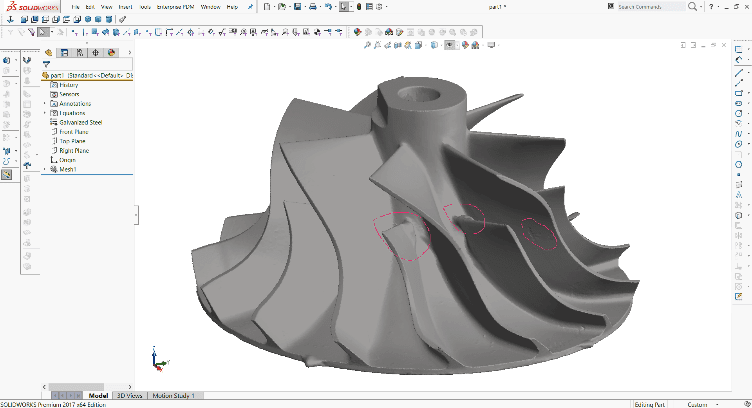
Task: Click the Rebuild traffic light icon
Action: pos(359,7)
